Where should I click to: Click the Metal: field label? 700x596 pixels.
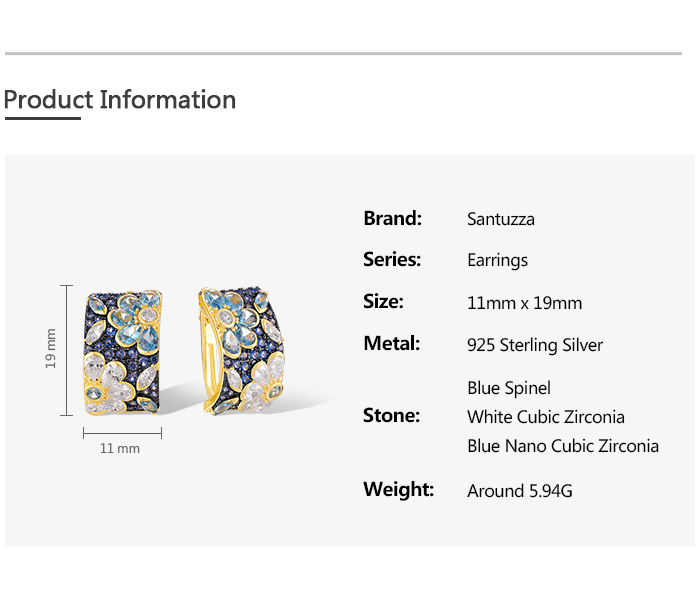[391, 344]
